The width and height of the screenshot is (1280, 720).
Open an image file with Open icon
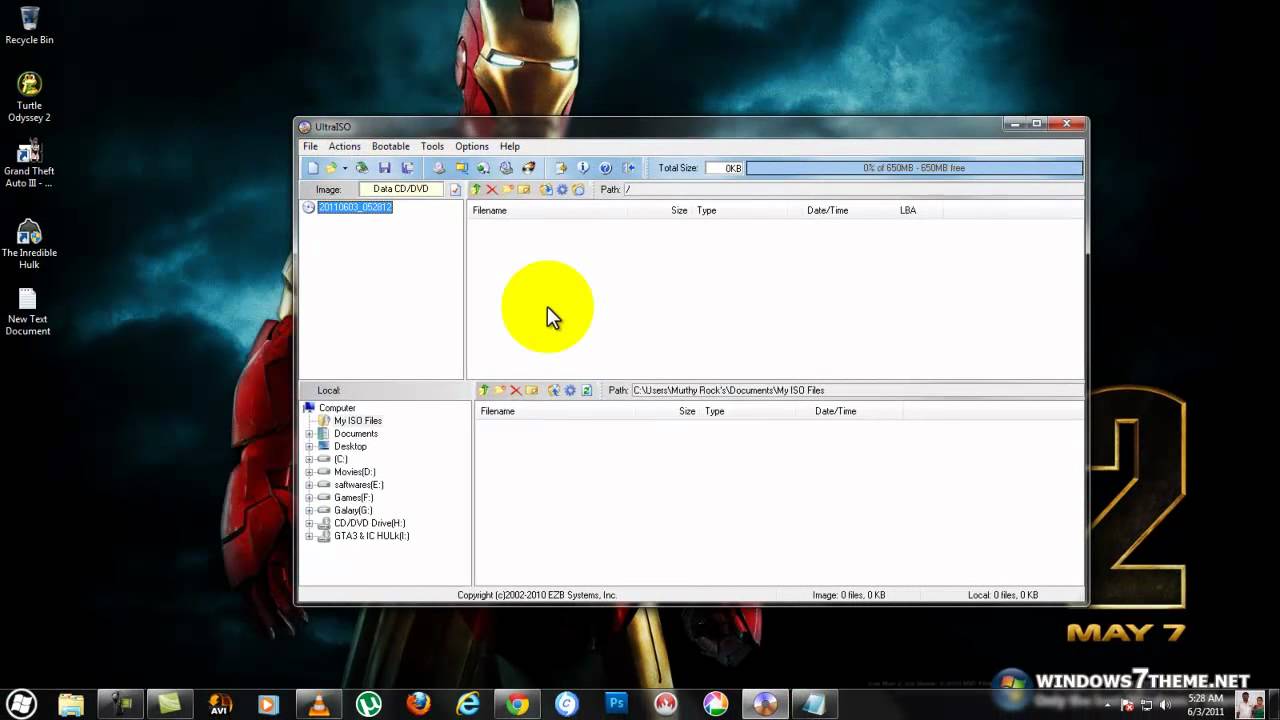point(331,168)
